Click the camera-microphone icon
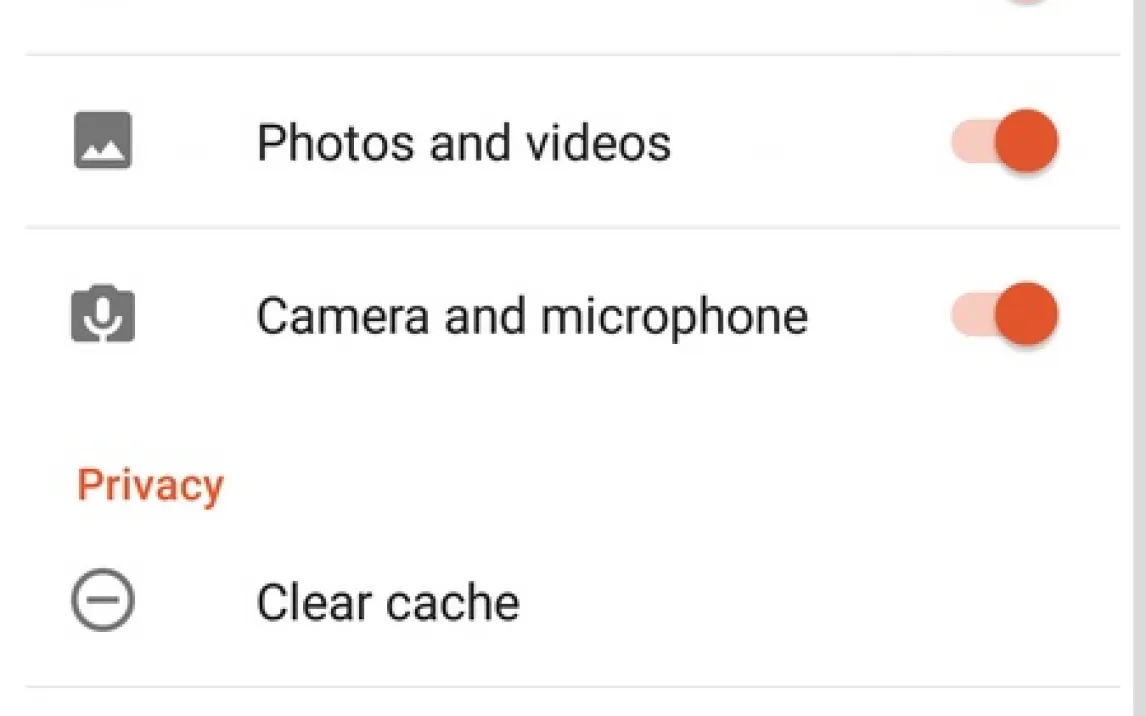This screenshot has width=1146, height=716. coord(103,315)
